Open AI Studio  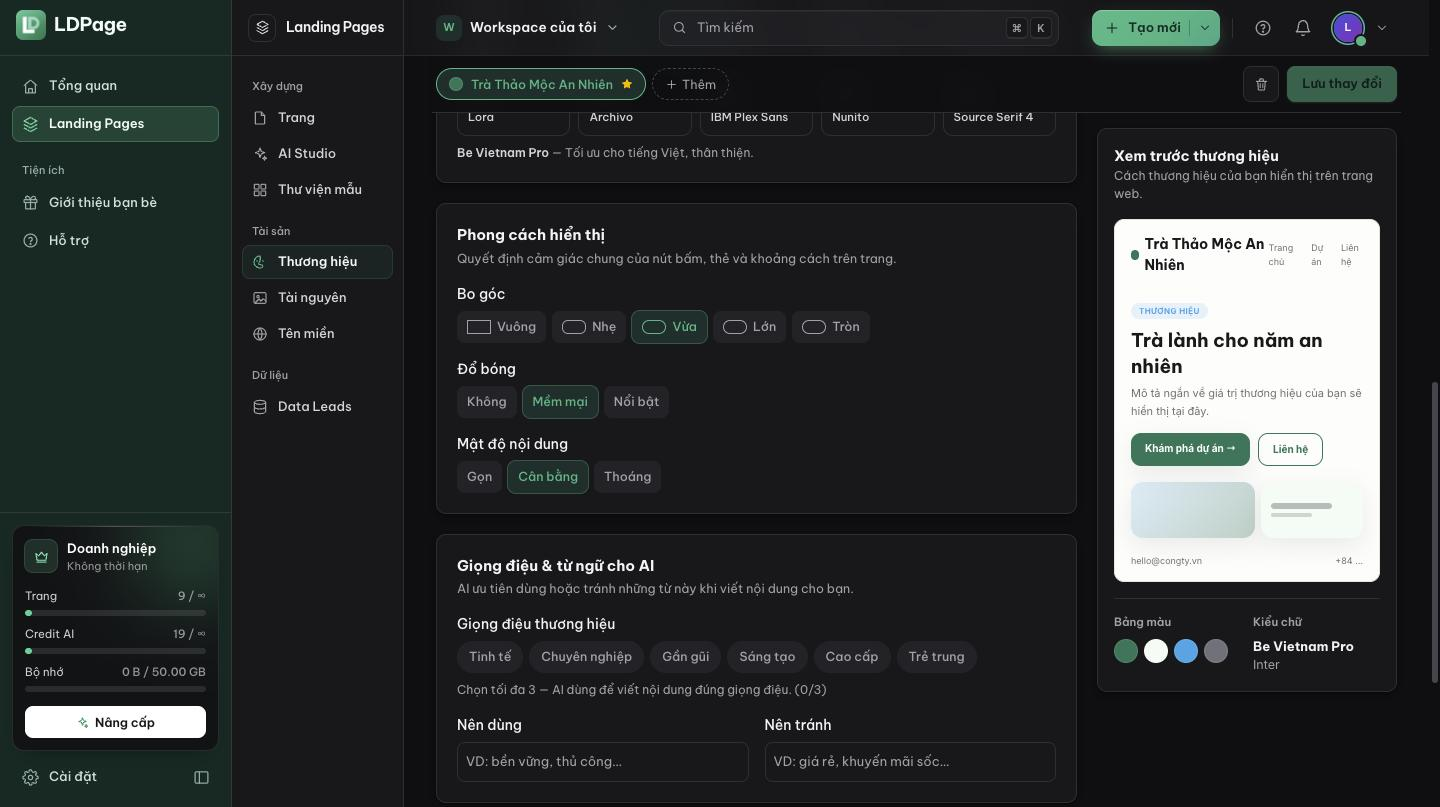click(x=317, y=154)
